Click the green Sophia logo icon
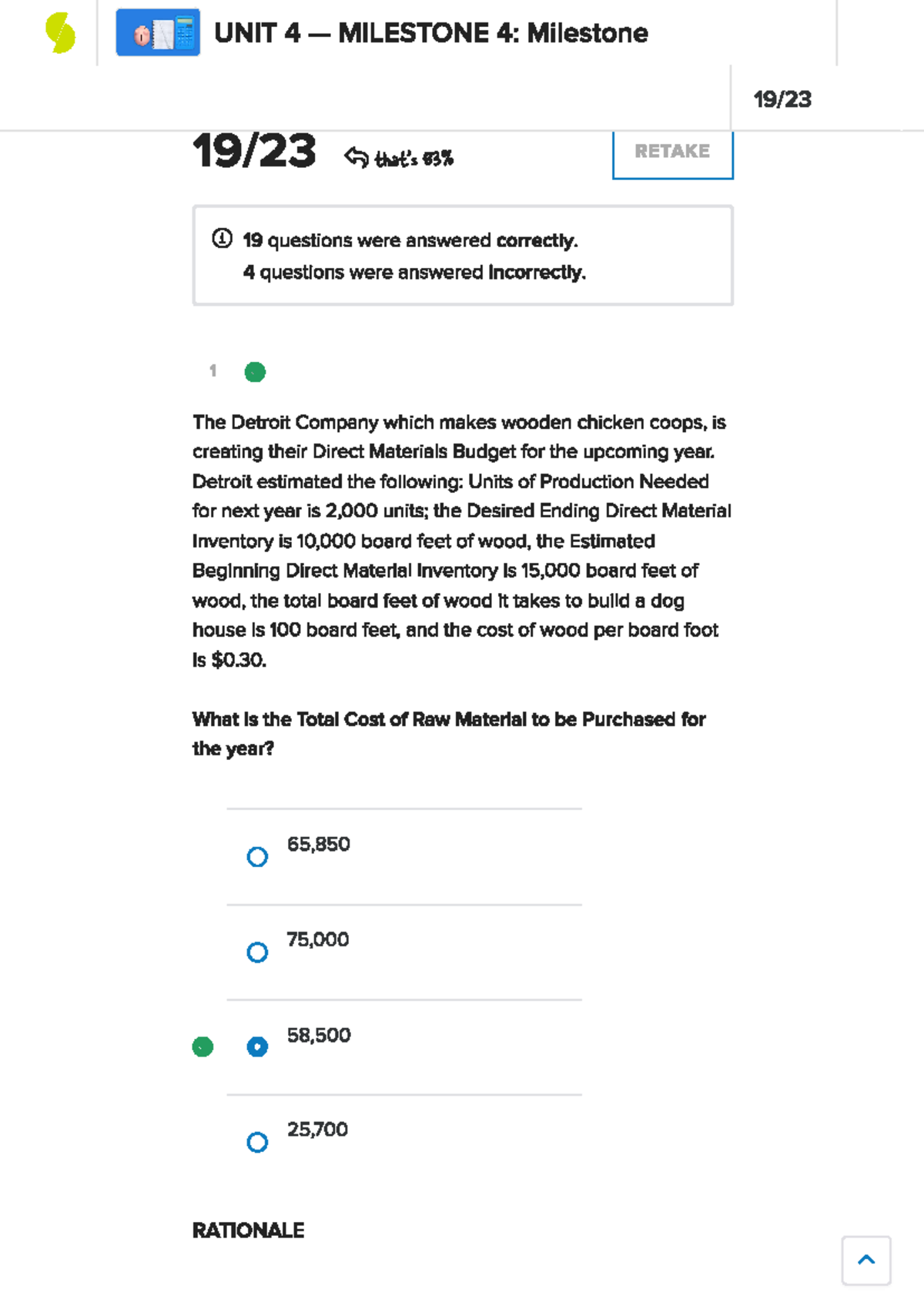 click(x=60, y=34)
